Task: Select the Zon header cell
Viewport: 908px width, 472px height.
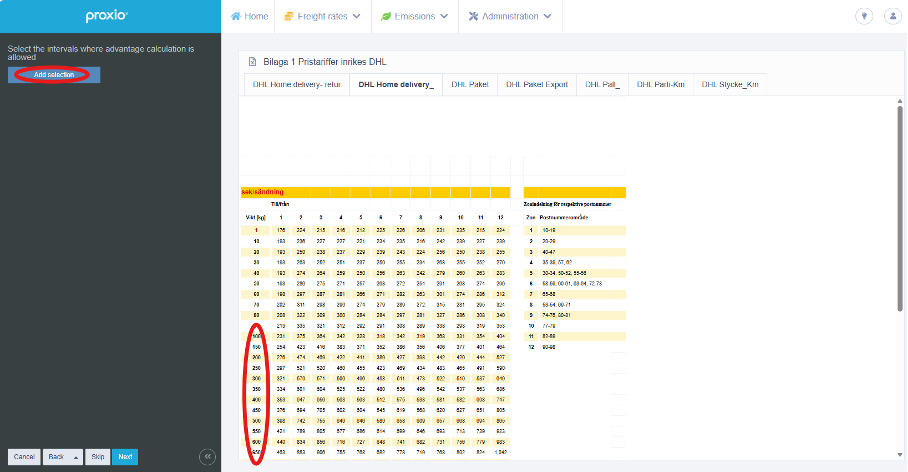Action: tap(530, 218)
